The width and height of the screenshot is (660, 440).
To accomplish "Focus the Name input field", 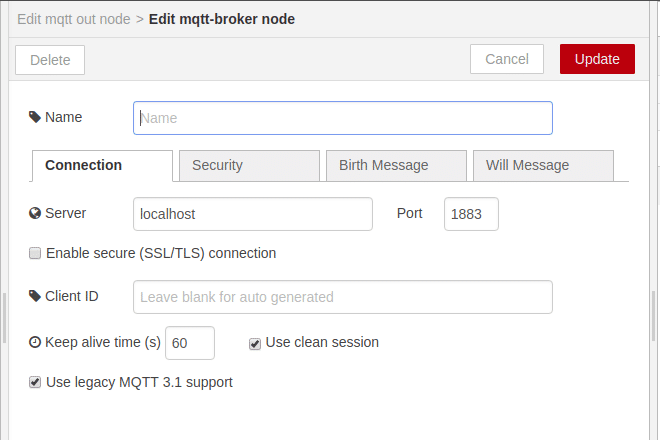I will tap(343, 118).
